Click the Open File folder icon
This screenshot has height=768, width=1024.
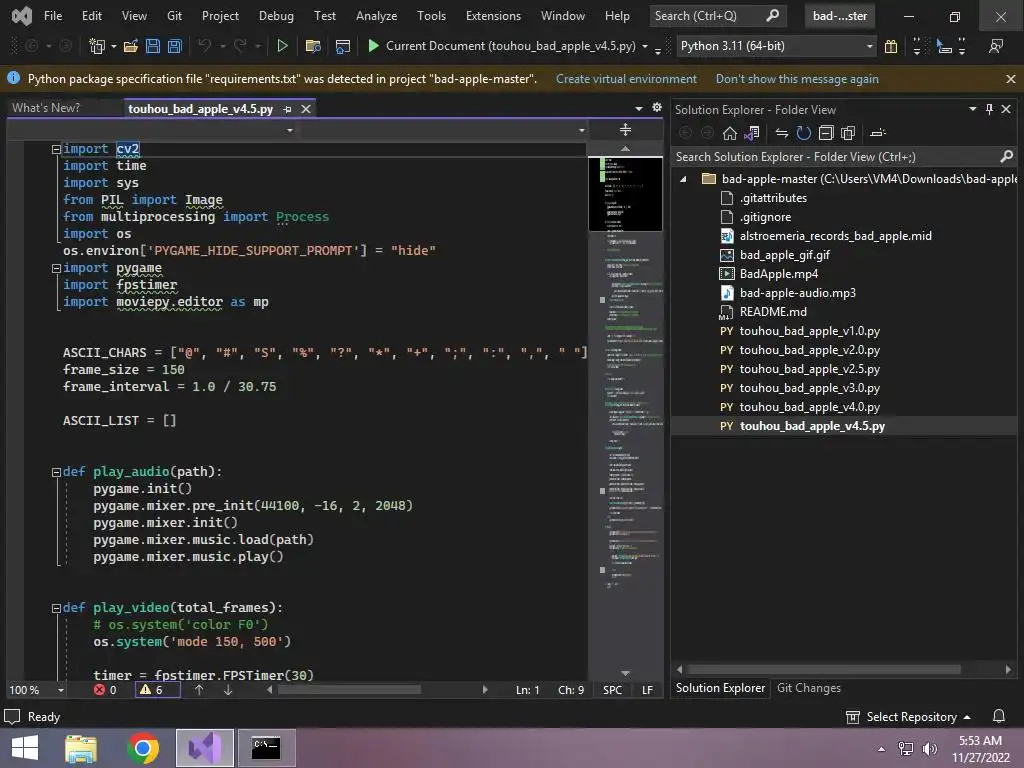(x=131, y=46)
